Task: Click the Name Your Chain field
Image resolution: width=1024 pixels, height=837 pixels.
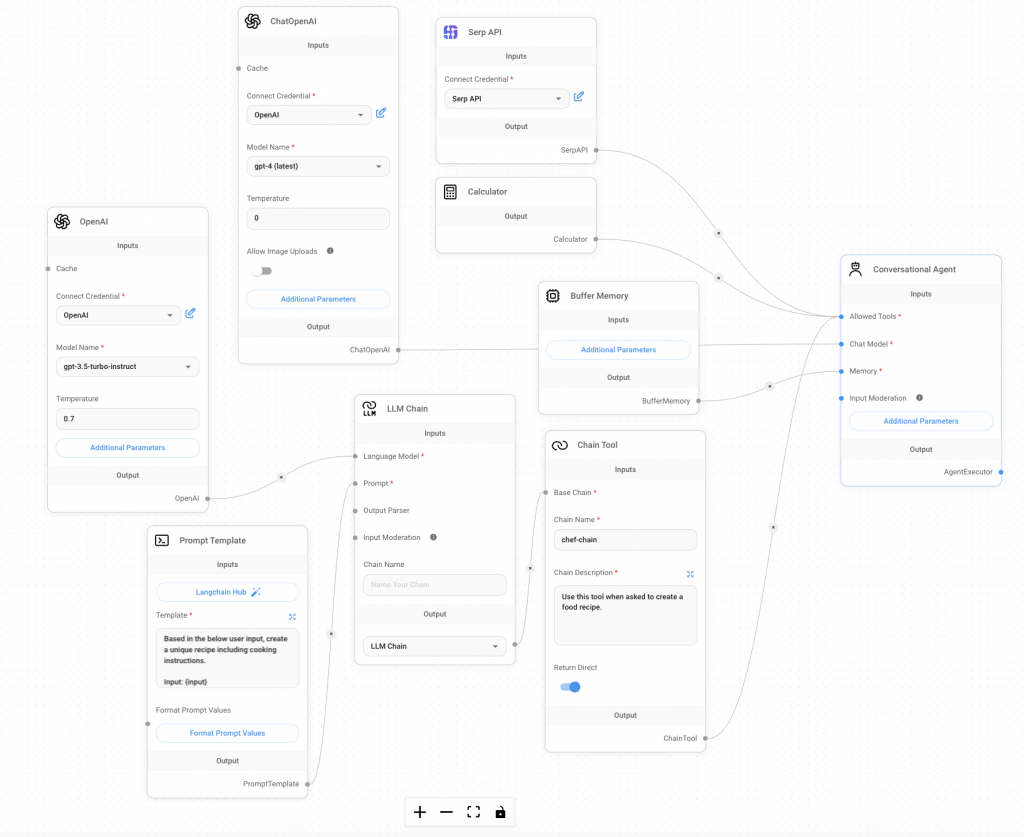Action: (435, 585)
